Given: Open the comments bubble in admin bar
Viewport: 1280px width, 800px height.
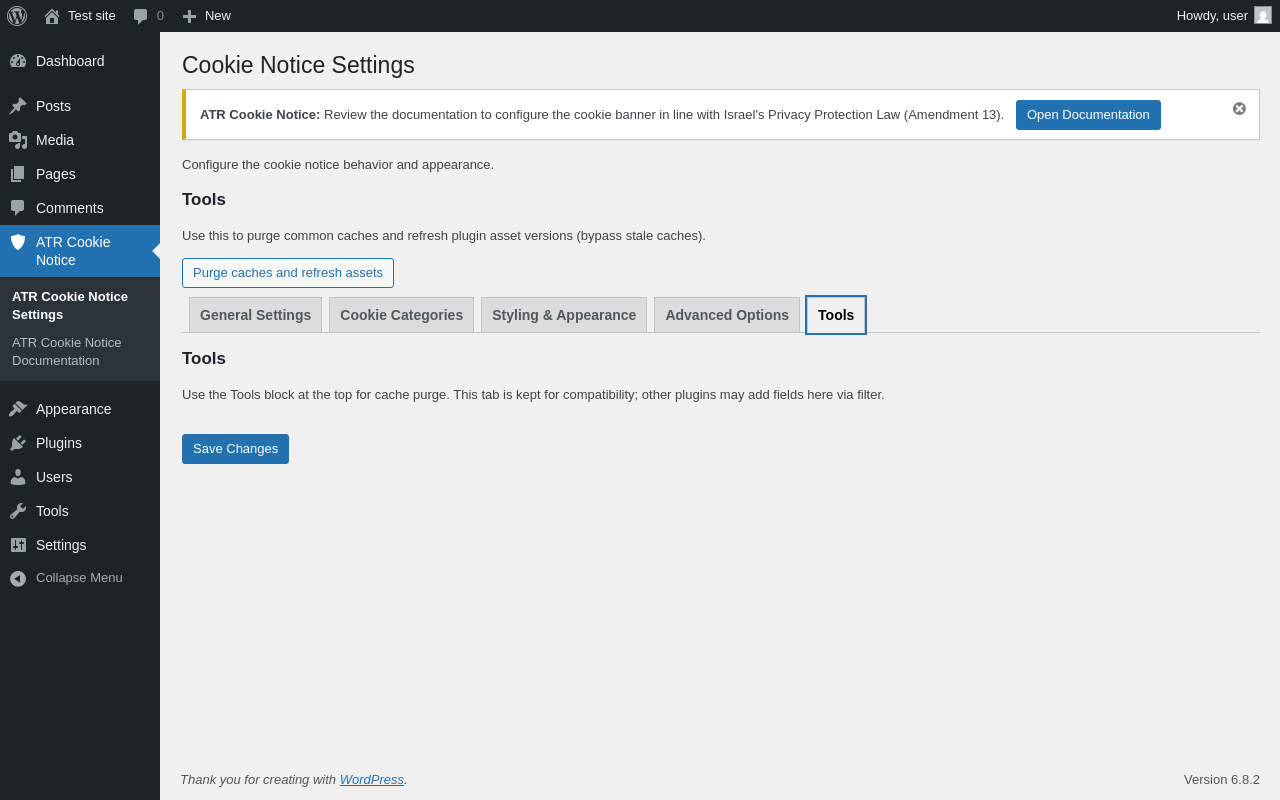Looking at the screenshot, I should [140, 16].
